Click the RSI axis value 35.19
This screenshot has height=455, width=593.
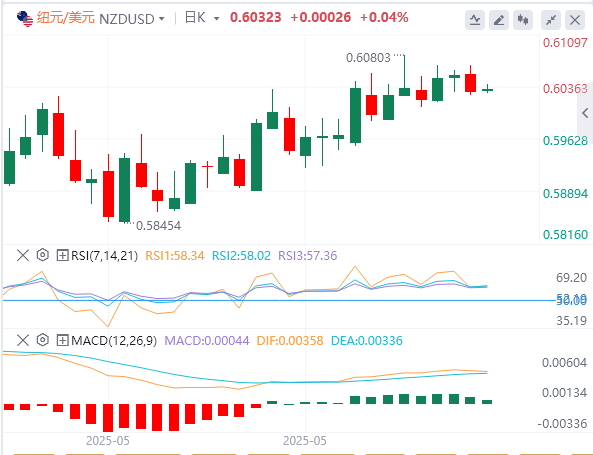pyautogui.click(x=571, y=321)
